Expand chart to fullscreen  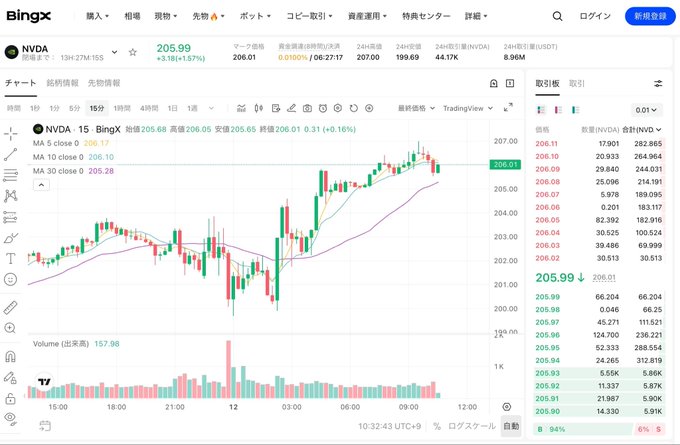tap(508, 108)
